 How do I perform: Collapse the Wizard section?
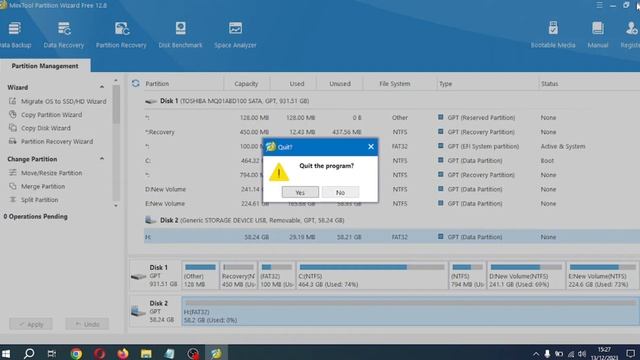pyautogui.click(x=102, y=87)
